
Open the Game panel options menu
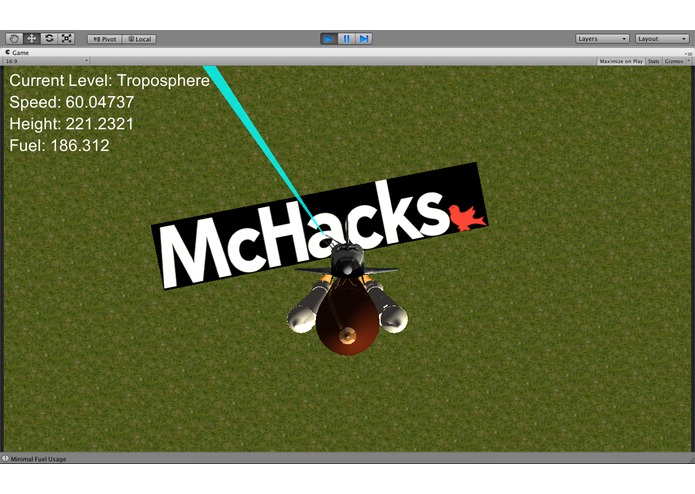688,53
